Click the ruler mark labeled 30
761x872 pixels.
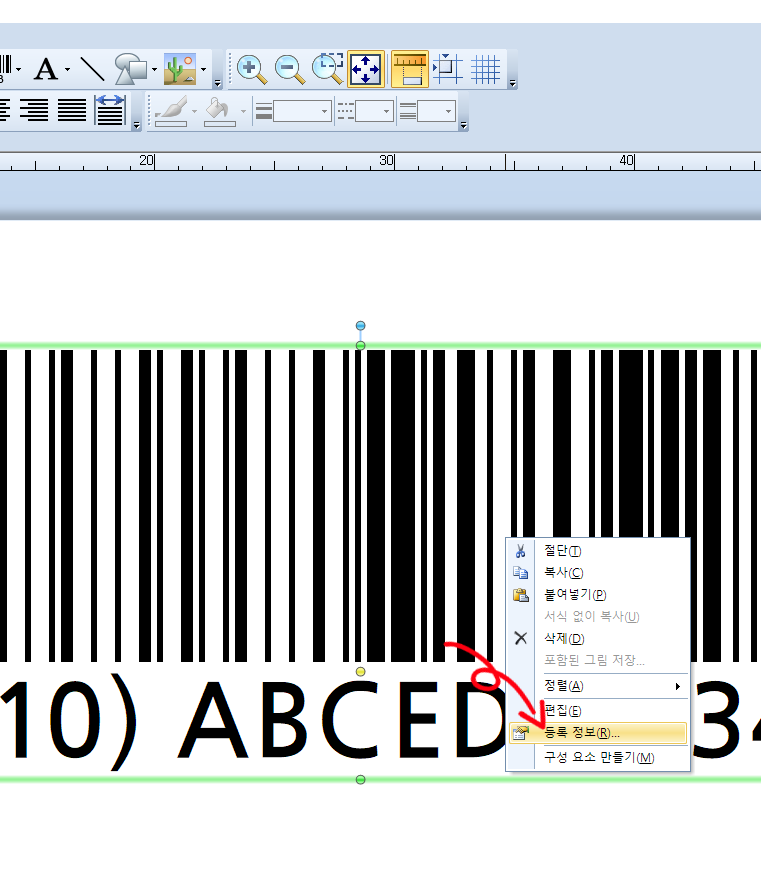(x=386, y=160)
